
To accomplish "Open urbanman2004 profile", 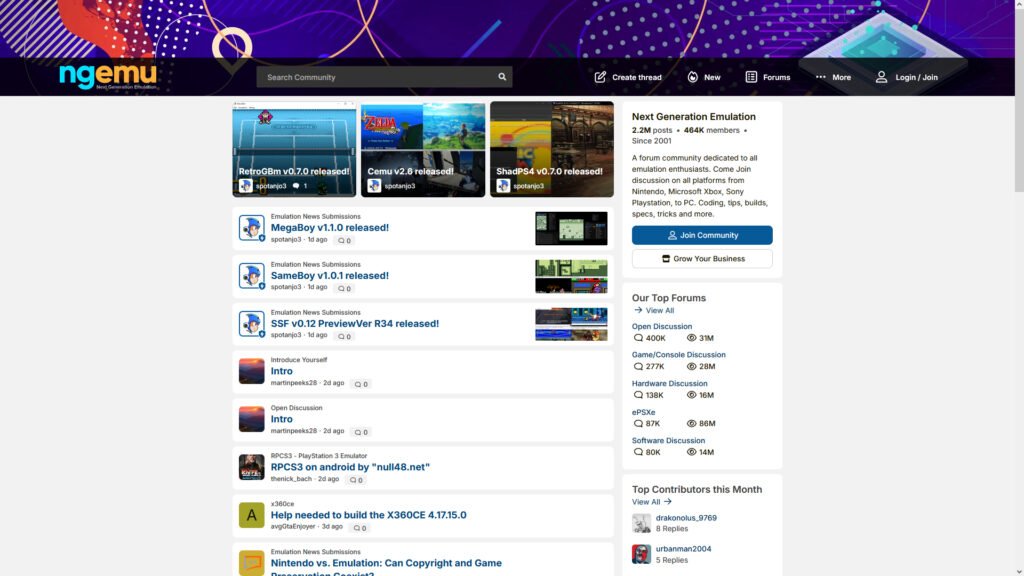I will point(683,549).
